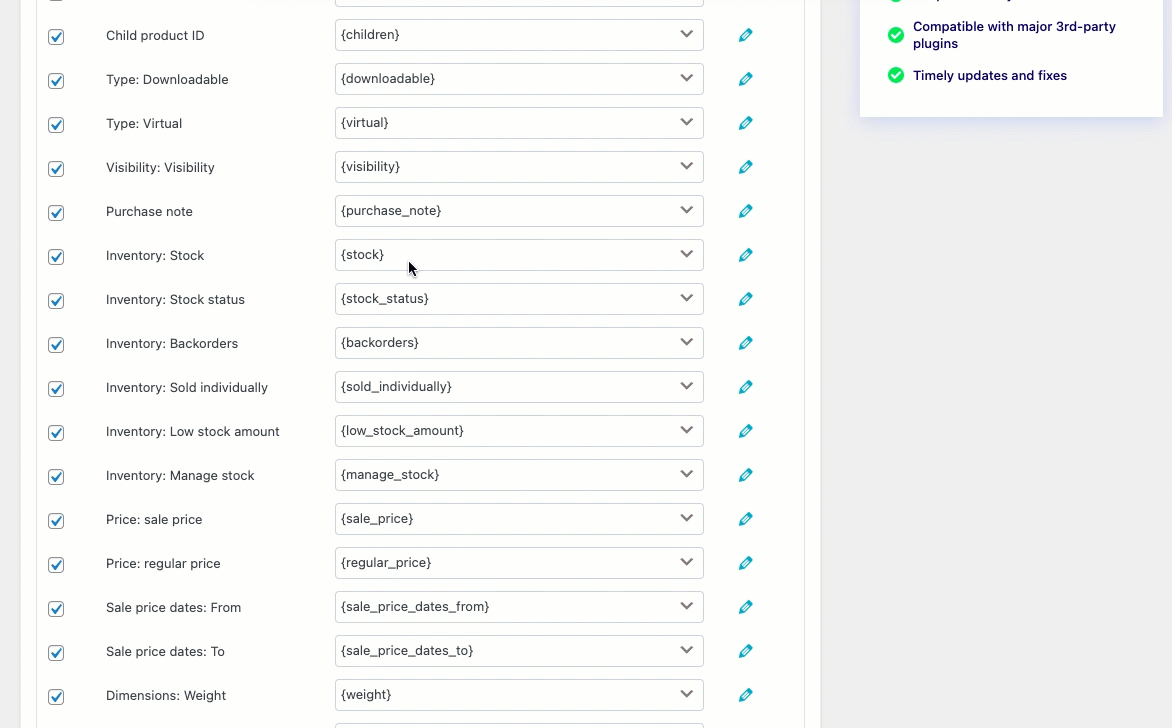
Task: Click pencil icon next to Price: sale price
Action: 745,519
